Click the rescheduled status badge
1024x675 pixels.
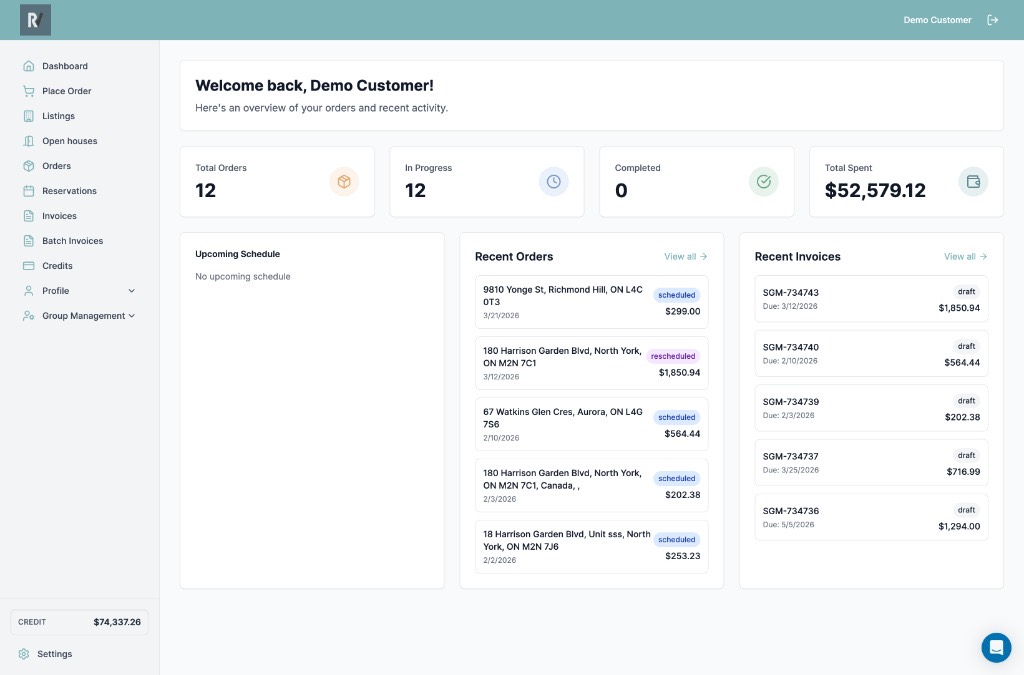point(673,356)
